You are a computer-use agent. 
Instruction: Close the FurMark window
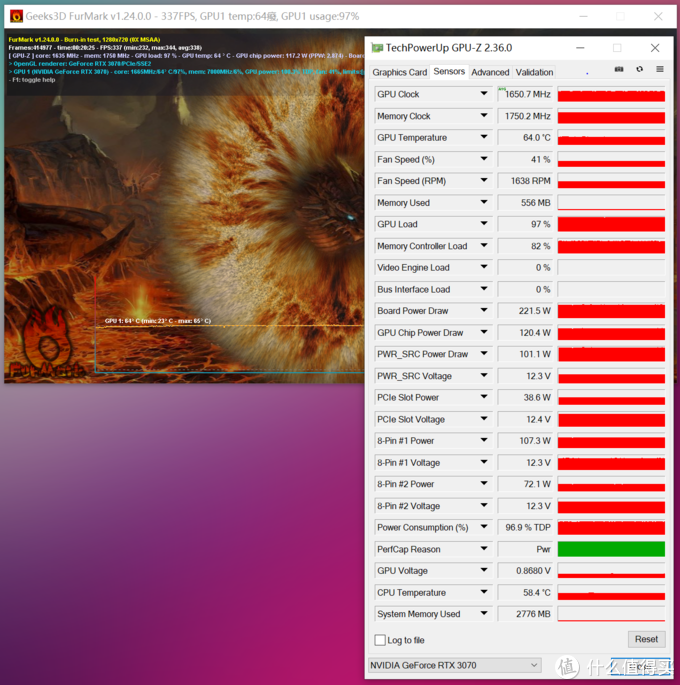[x=658, y=17]
